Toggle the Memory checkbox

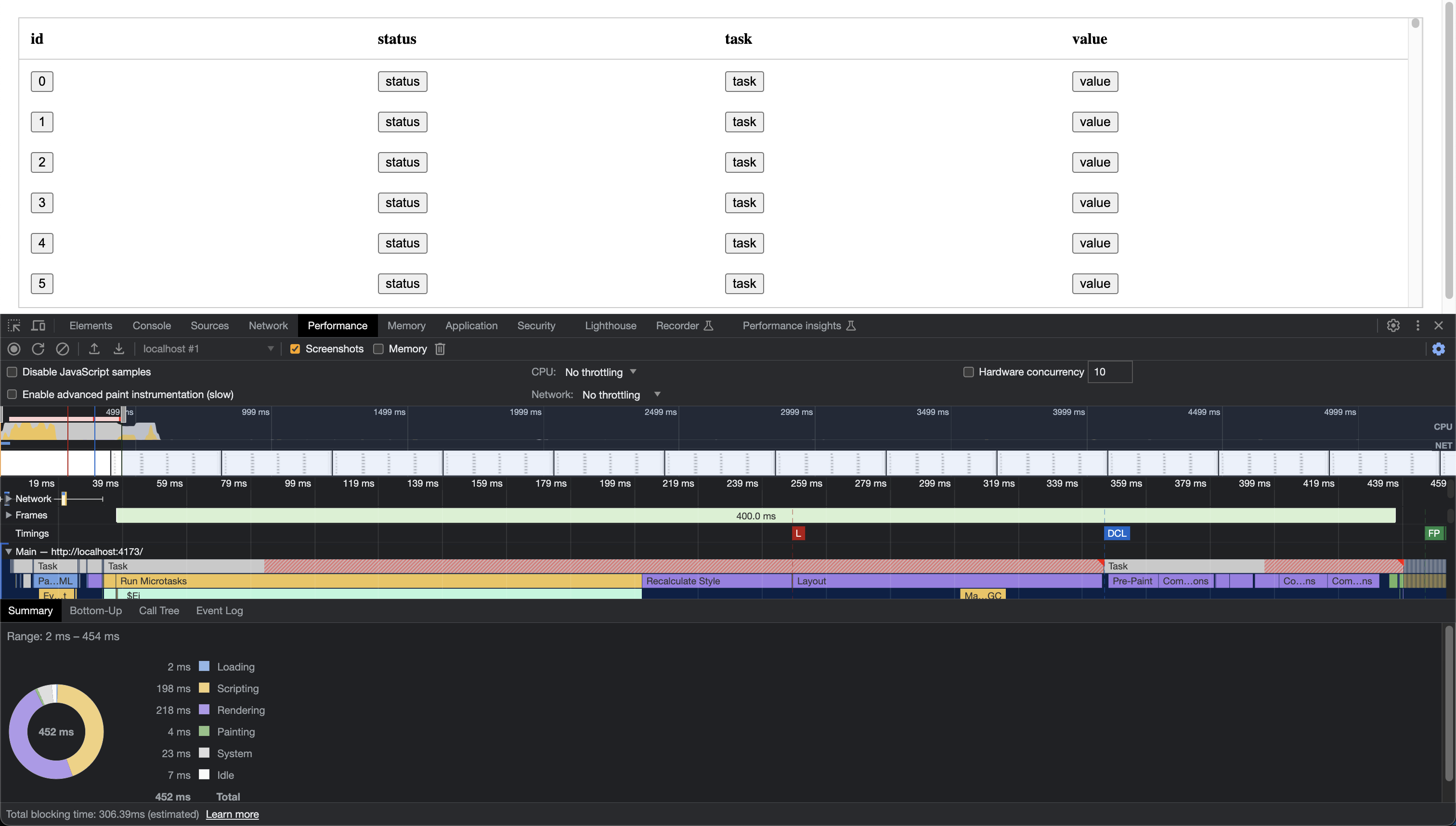(378, 349)
